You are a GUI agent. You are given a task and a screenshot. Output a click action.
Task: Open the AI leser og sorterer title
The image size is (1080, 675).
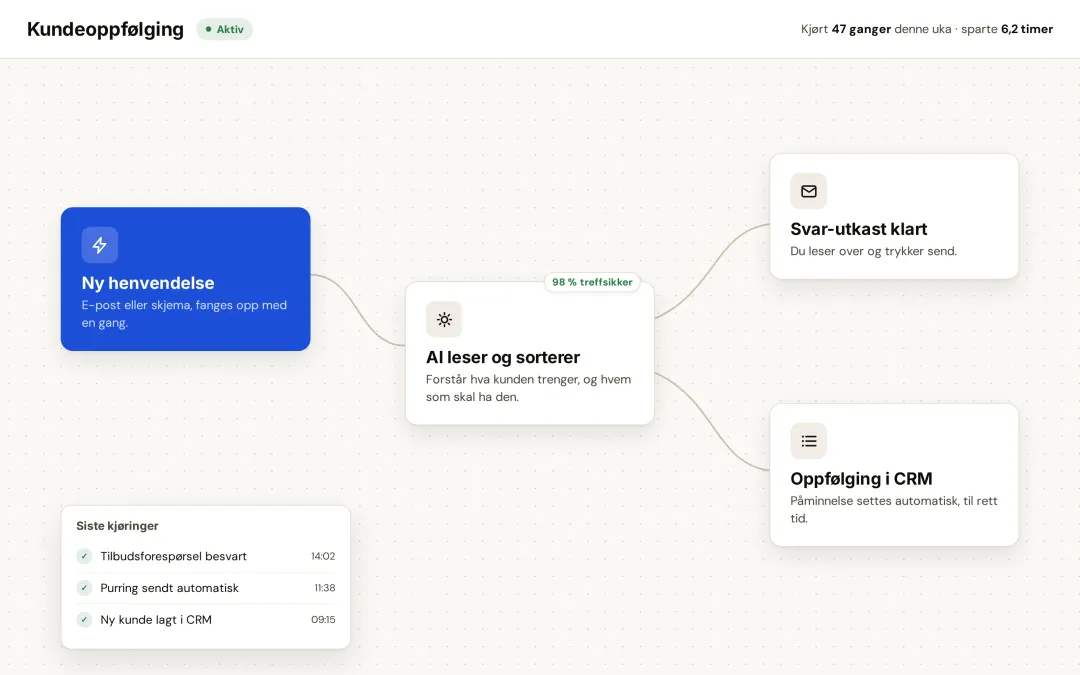(503, 357)
